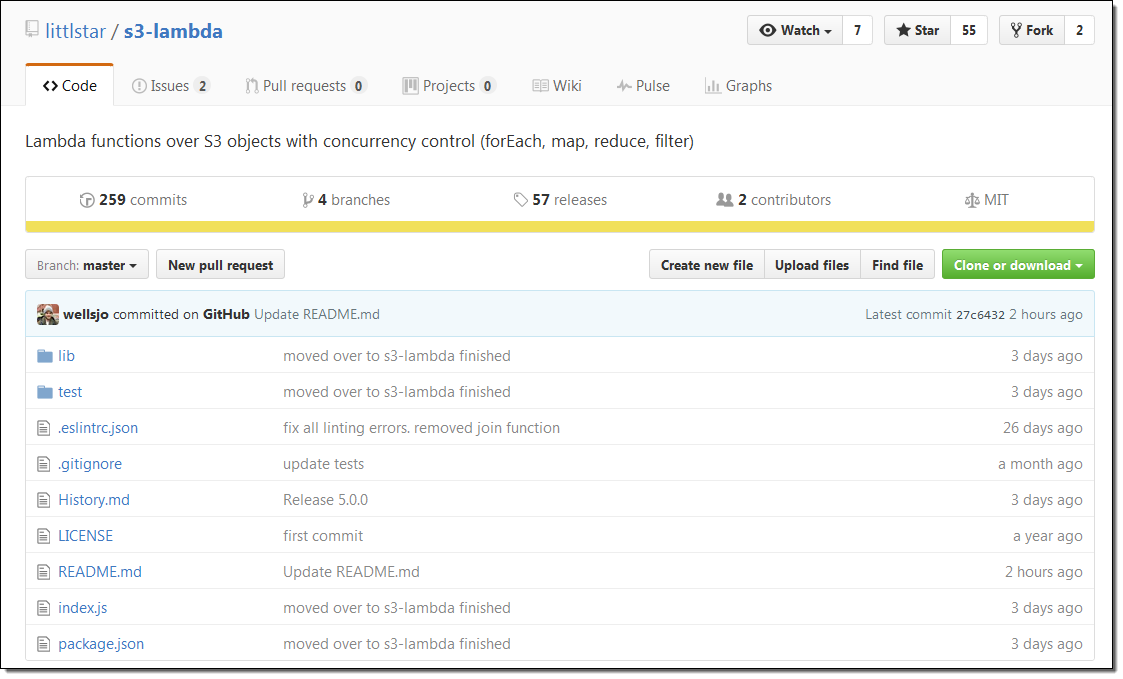View the 7 watchers count

[x=857, y=30]
